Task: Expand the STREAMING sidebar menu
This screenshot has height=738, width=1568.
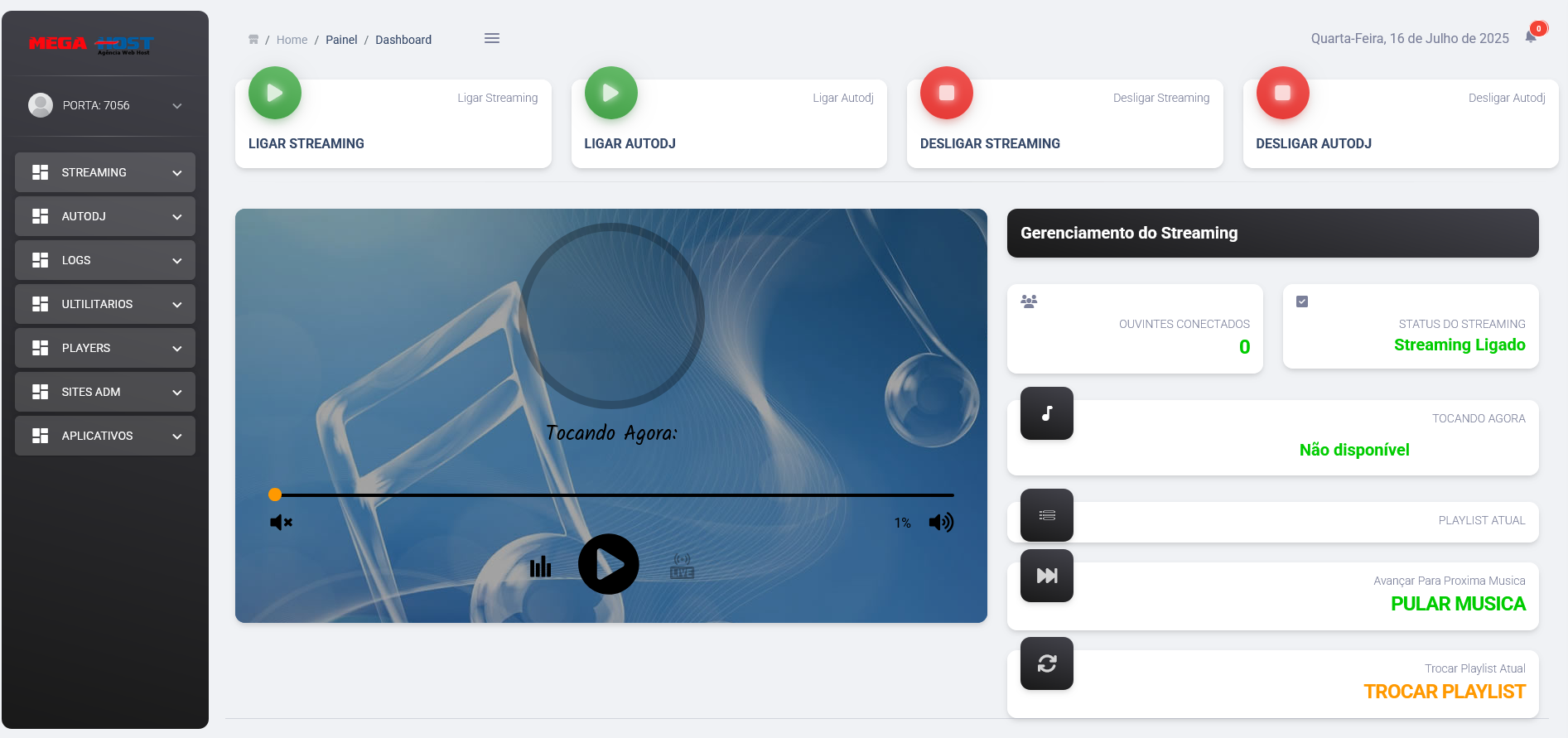Action: click(x=105, y=172)
